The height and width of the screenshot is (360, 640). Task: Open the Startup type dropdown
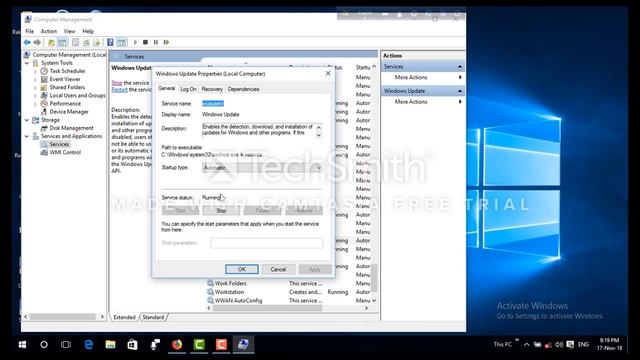tap(262, 168)
